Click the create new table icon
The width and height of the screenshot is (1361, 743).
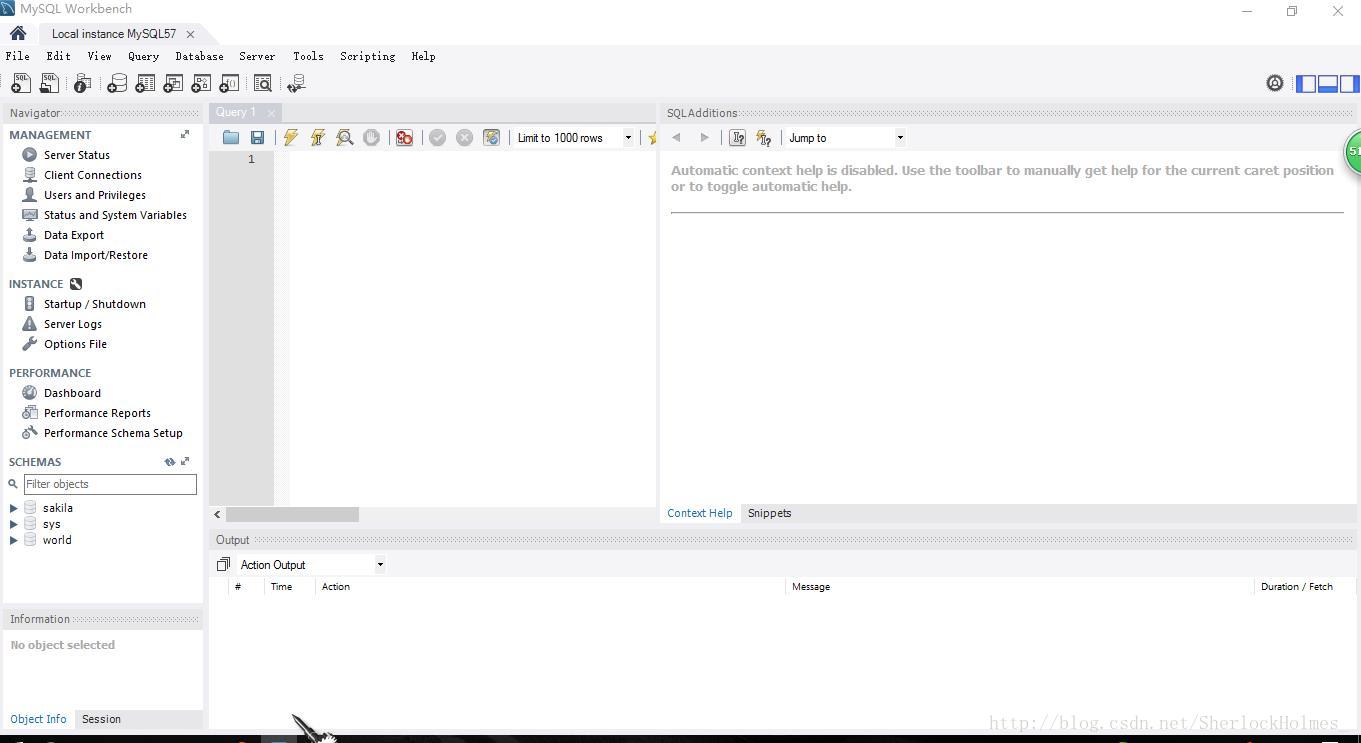tap(145, 84)
